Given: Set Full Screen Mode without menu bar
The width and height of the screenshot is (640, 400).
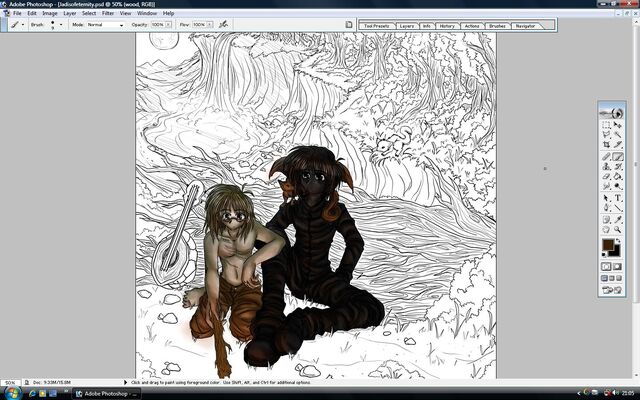Looking at the screenshot, I should coord(619,278).
